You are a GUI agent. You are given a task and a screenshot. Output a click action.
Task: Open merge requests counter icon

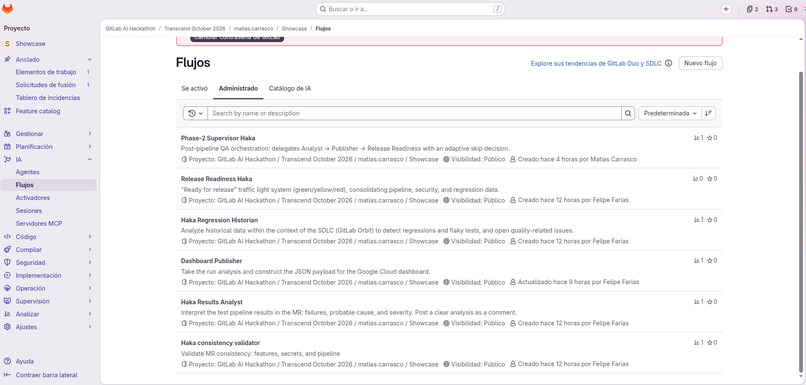pyautogui.click(x=772, y=9)
